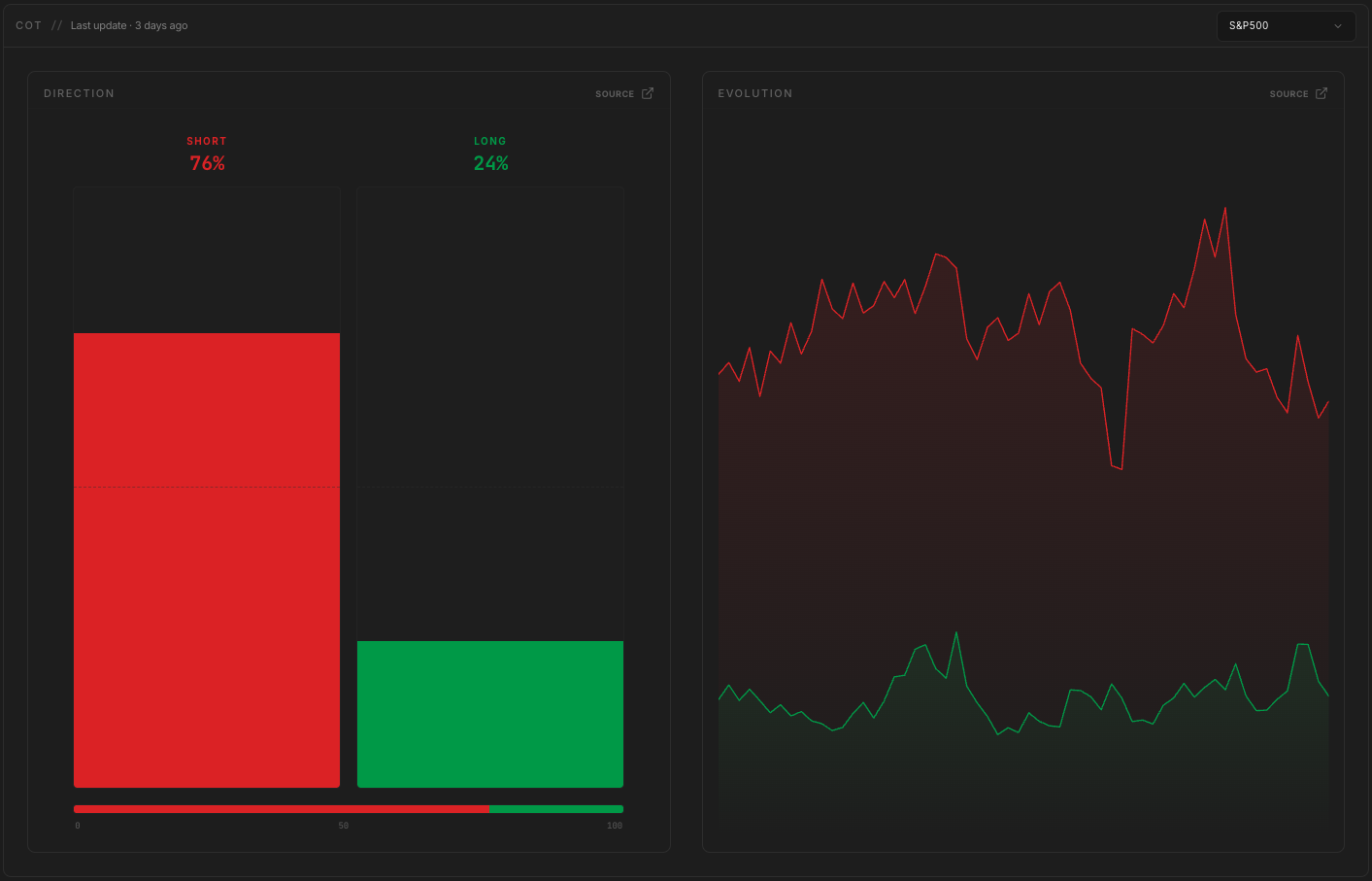The image size is (1372, 881).
Task: Click the green Long position bar
Action: click(490, 714)
